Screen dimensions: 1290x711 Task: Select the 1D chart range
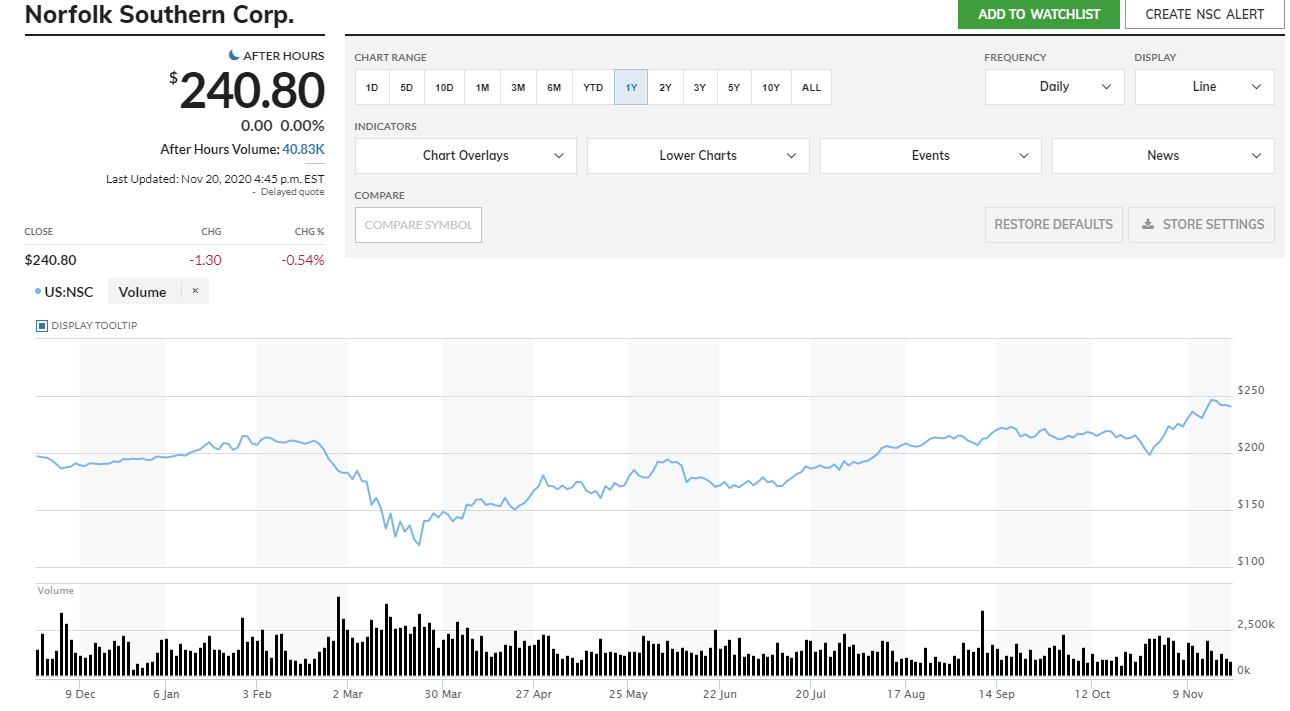click(x=372, y=87)
